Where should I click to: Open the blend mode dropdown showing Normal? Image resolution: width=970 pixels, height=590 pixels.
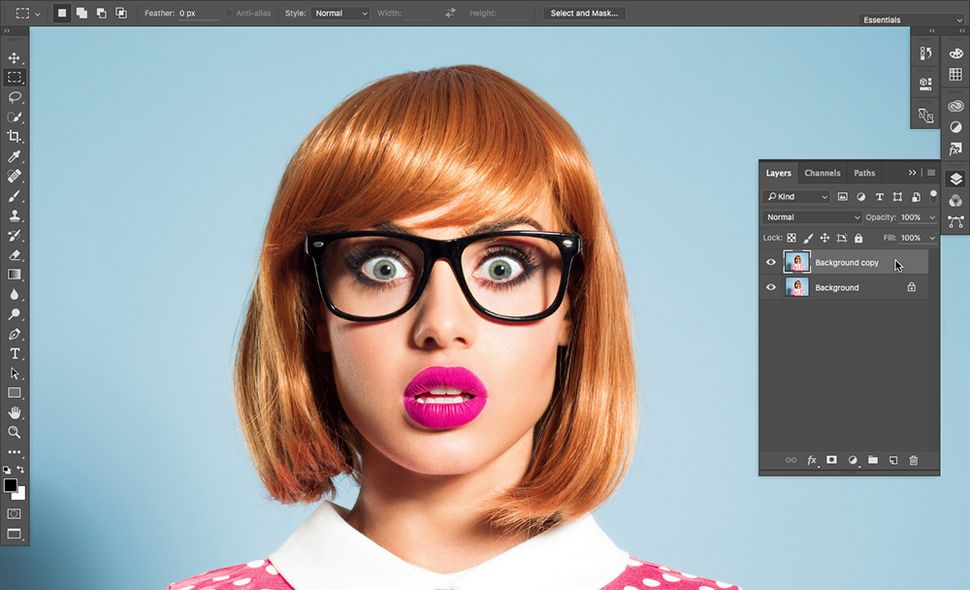click(x=812, y=217)
